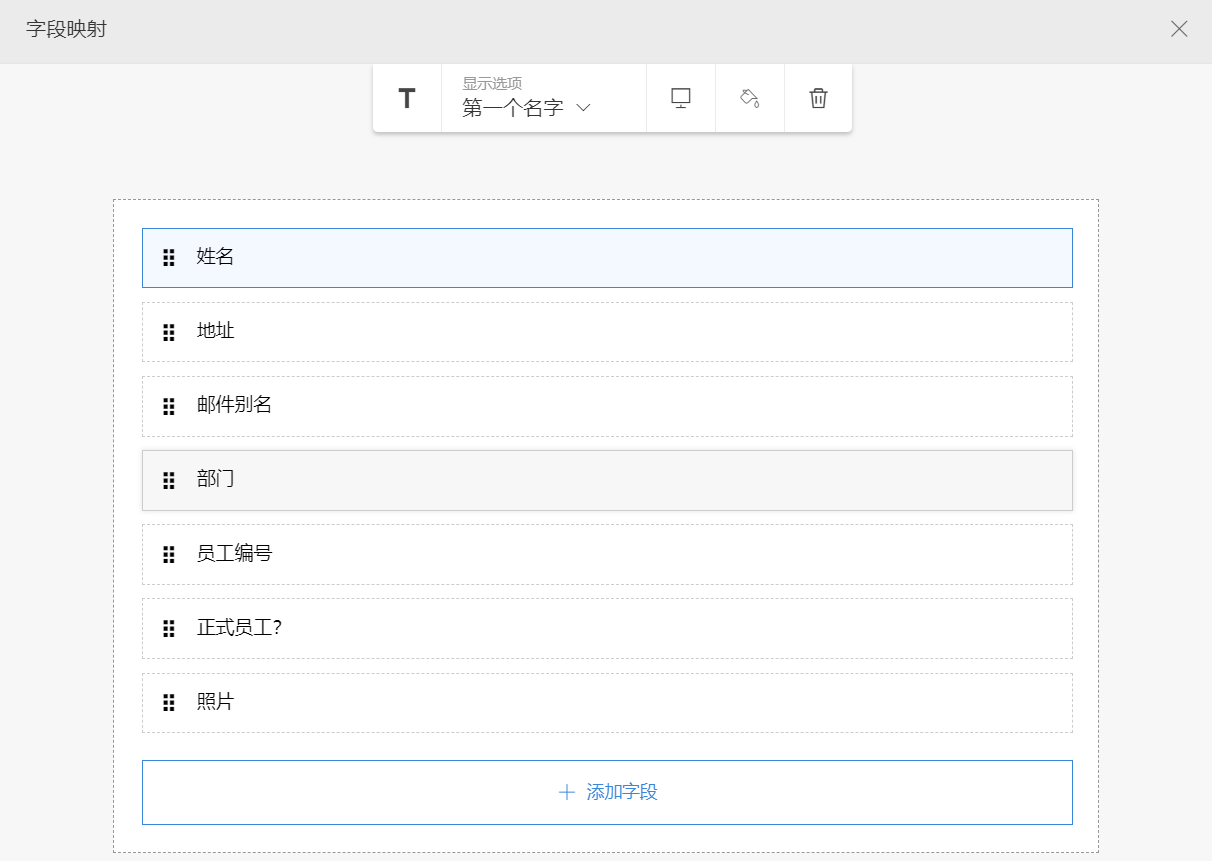Click the paint bucket fill icon
Image resolution: width=1212 pixels, height=861 pixels.
750,98
